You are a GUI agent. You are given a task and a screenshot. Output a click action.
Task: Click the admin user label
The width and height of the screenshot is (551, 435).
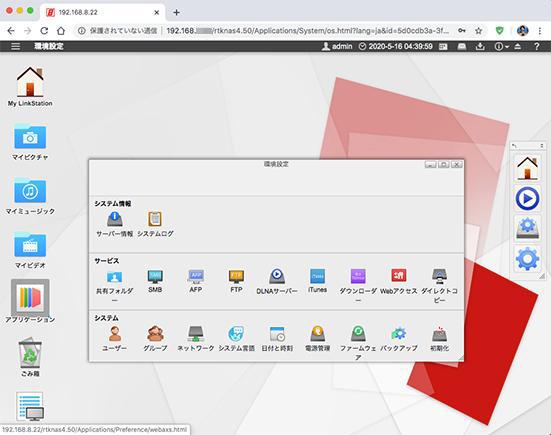(x=337, y=46)
